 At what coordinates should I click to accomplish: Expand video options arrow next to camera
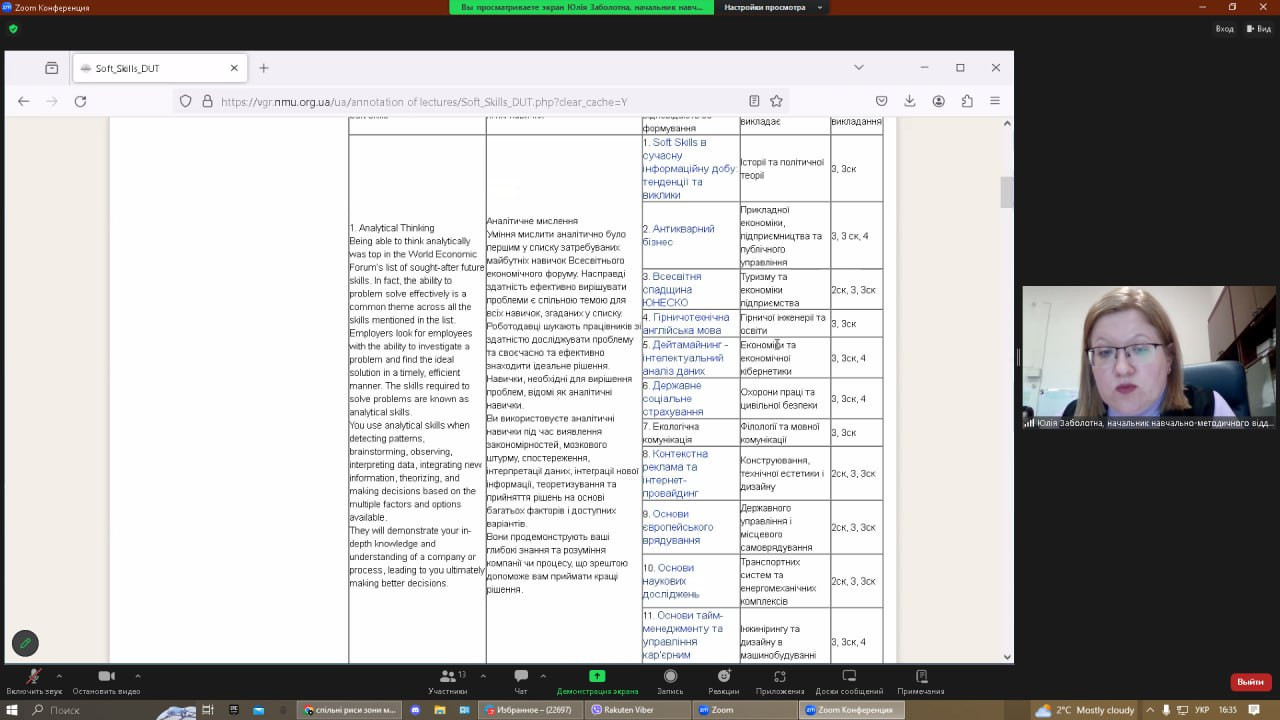tap(137, 675)
